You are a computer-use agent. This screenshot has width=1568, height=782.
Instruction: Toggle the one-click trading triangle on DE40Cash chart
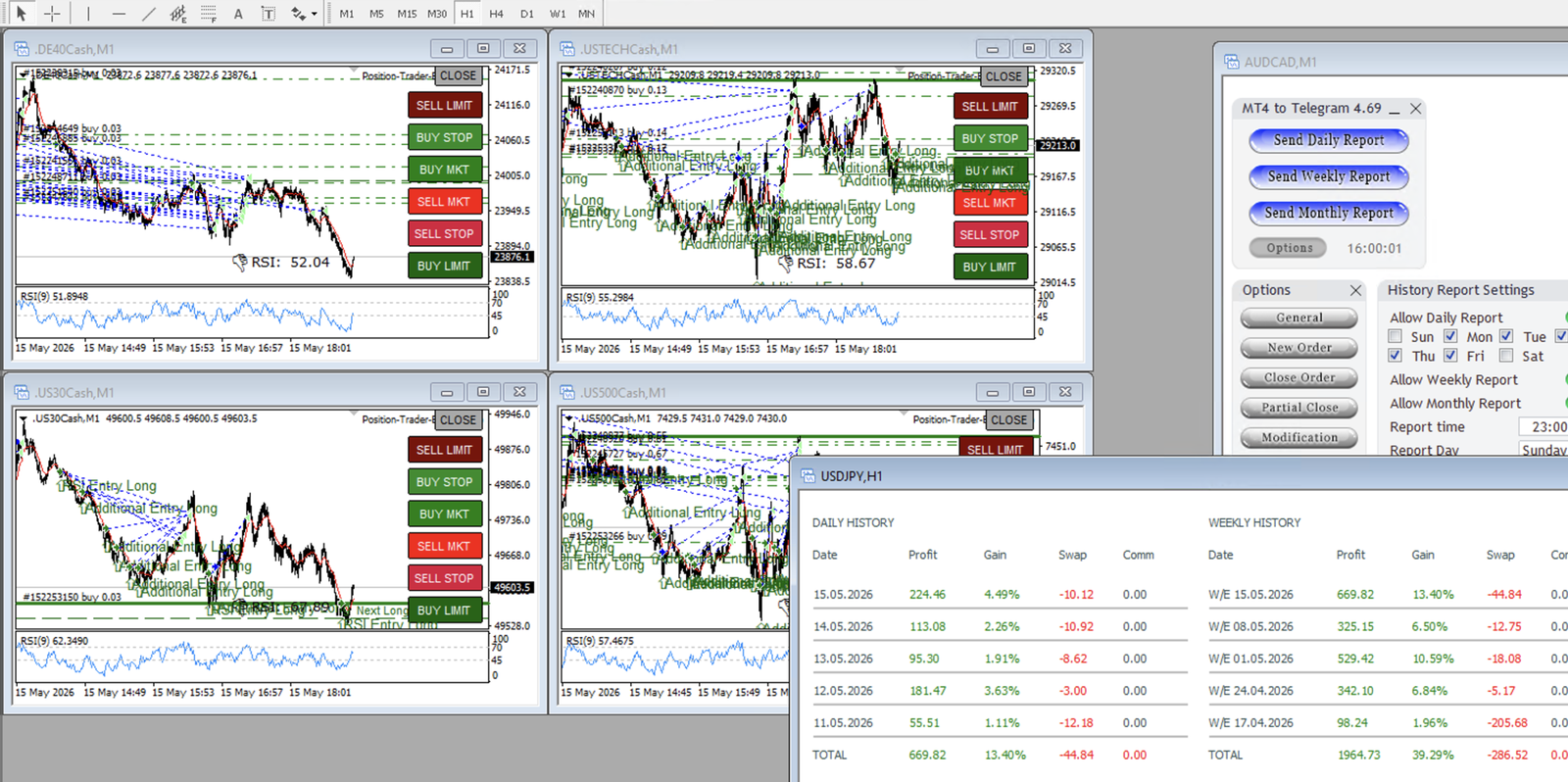[24, 74]
